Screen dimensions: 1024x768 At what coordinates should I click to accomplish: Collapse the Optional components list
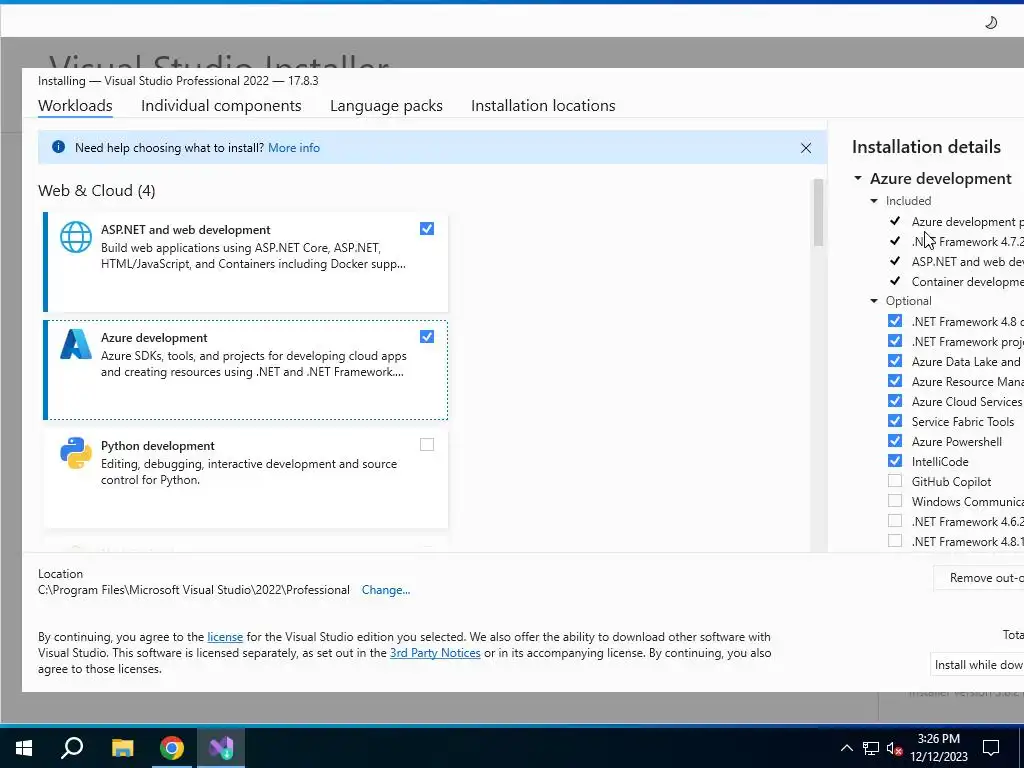pos(874,301)
